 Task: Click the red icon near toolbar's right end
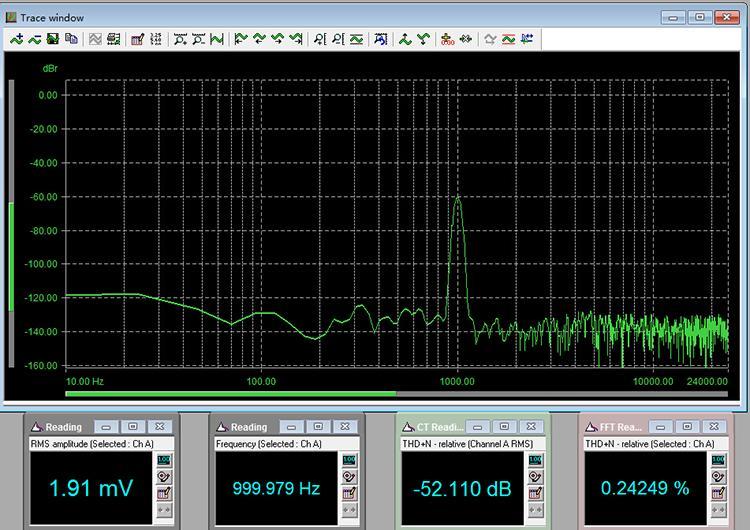click(x=508, y=39)
